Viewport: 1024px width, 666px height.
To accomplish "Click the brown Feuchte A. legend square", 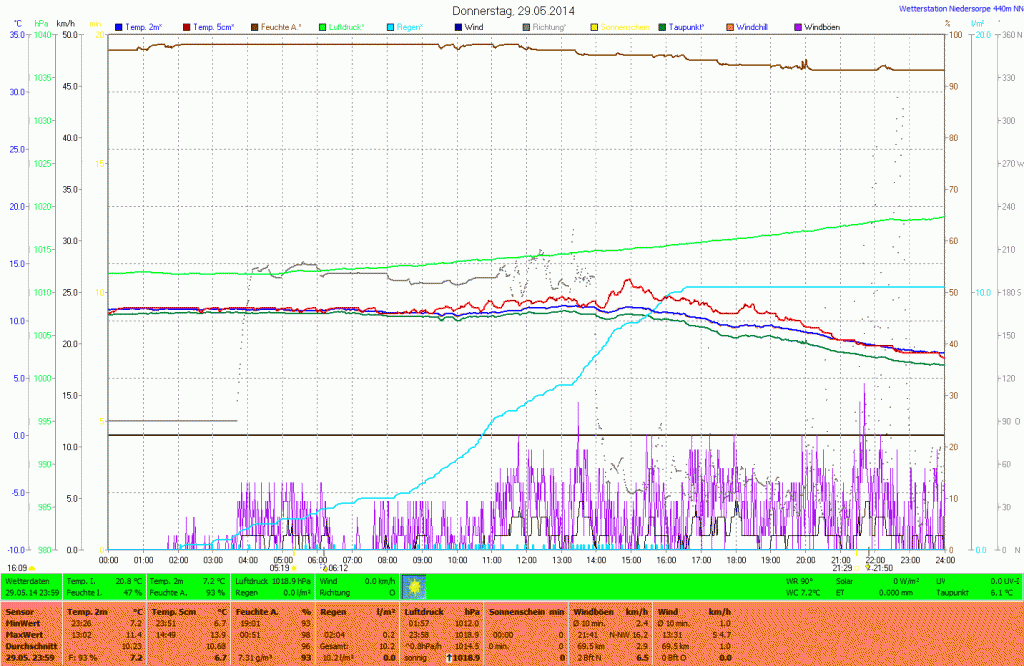I will pyautogui.click(x=255, y=26).
